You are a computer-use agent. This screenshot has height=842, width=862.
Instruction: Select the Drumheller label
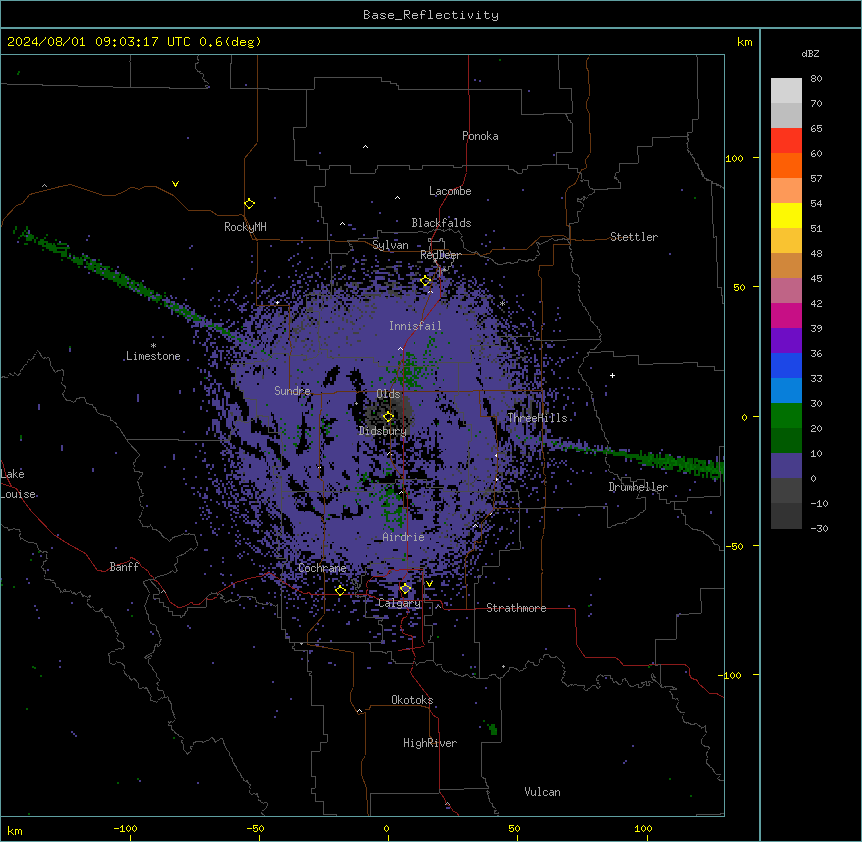point(638,487)
